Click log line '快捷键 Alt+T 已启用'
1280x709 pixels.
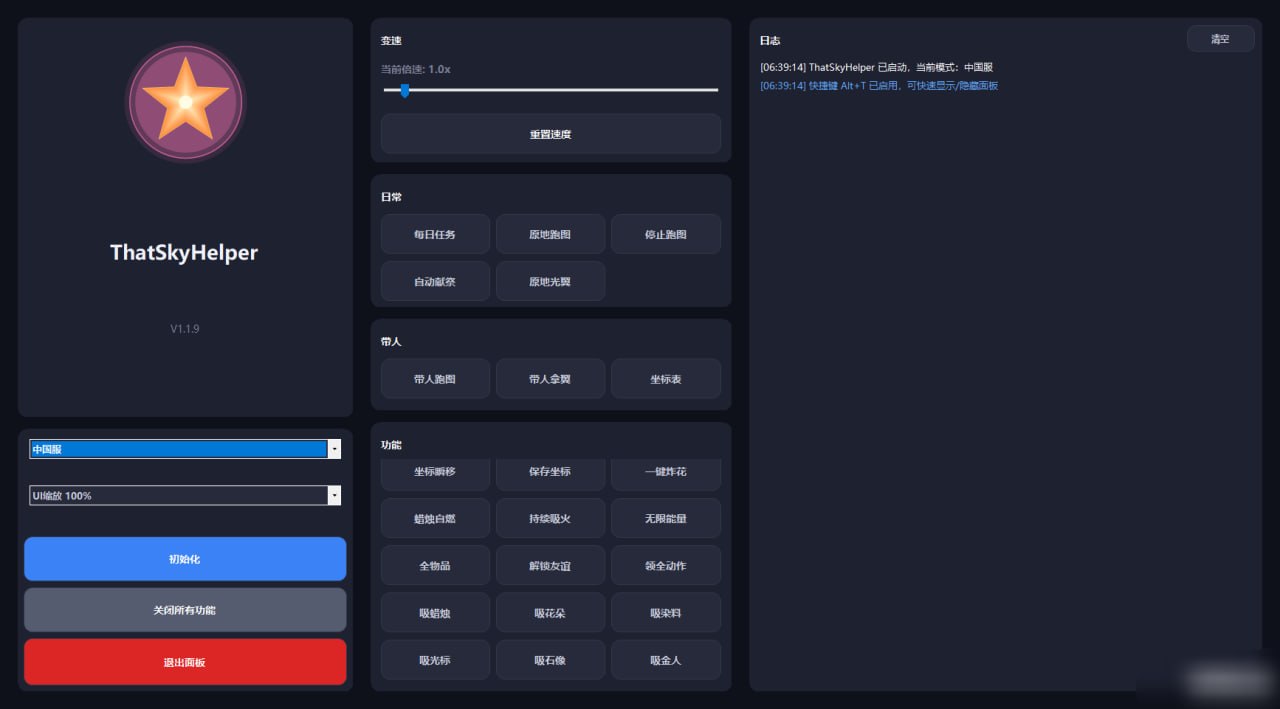tap(879, 85)
